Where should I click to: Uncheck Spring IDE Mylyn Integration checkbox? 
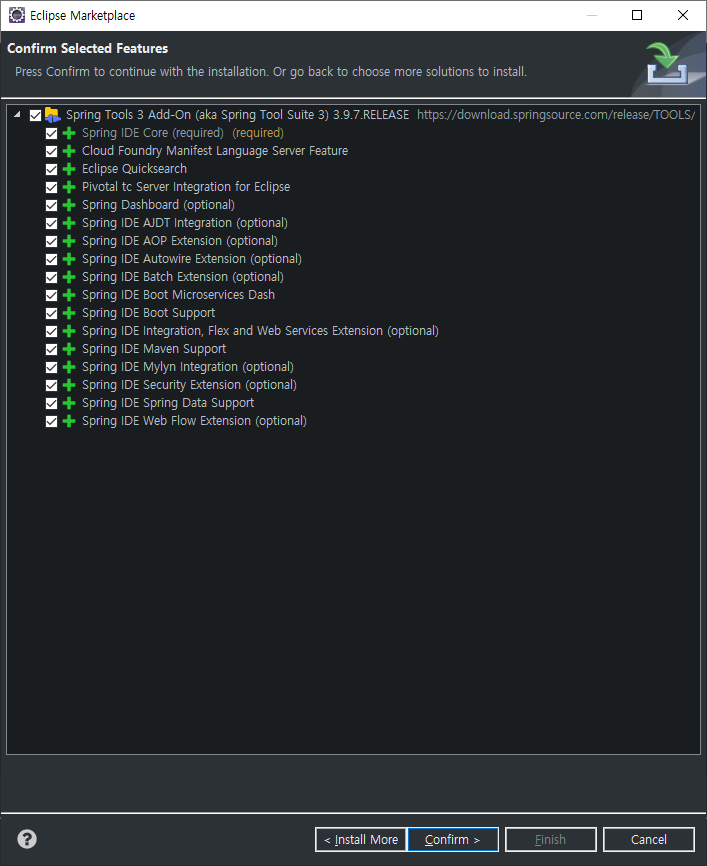(x=51, y=367)
